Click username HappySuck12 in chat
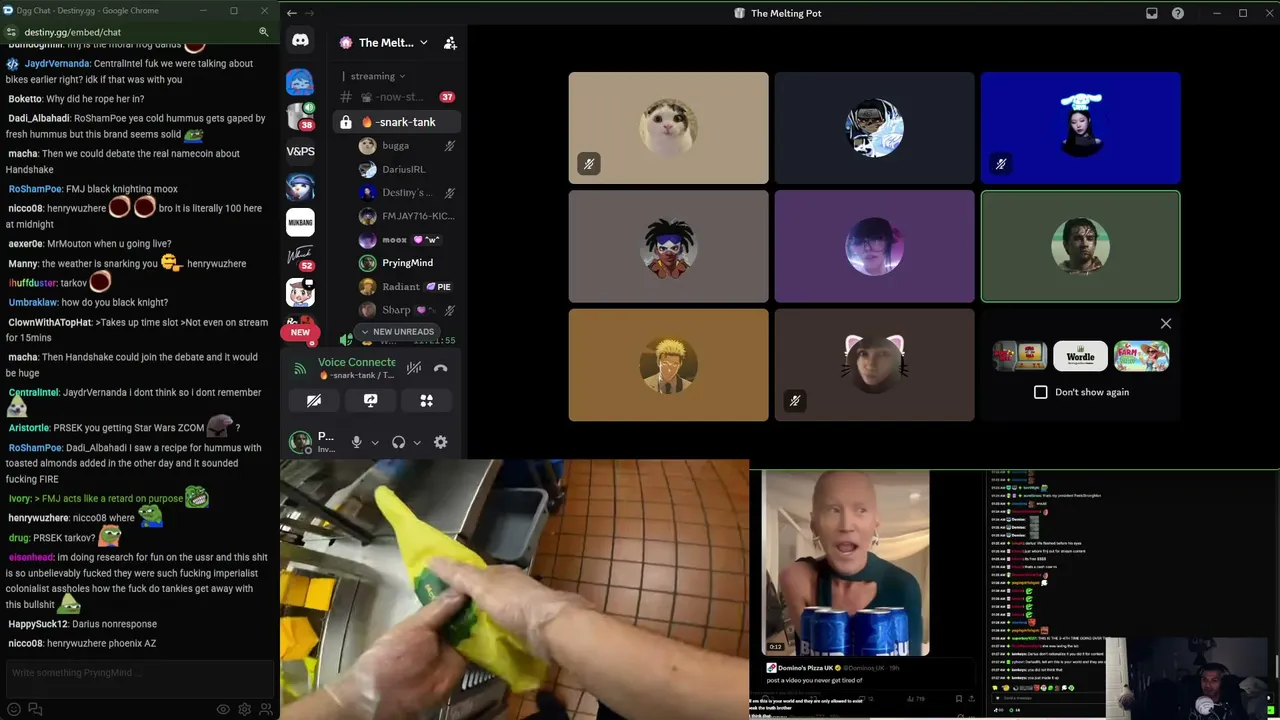 [x=38, y=624]
